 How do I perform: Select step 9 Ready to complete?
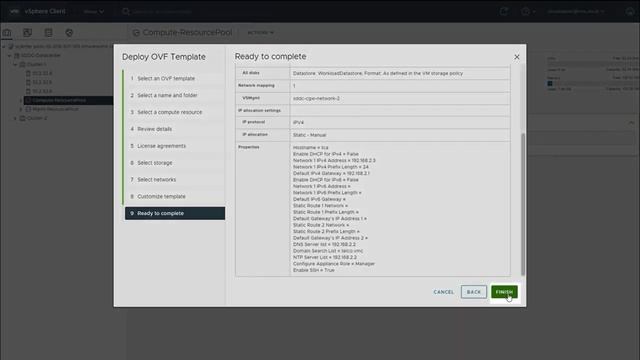pyautogui.click(x=175, y=213)
